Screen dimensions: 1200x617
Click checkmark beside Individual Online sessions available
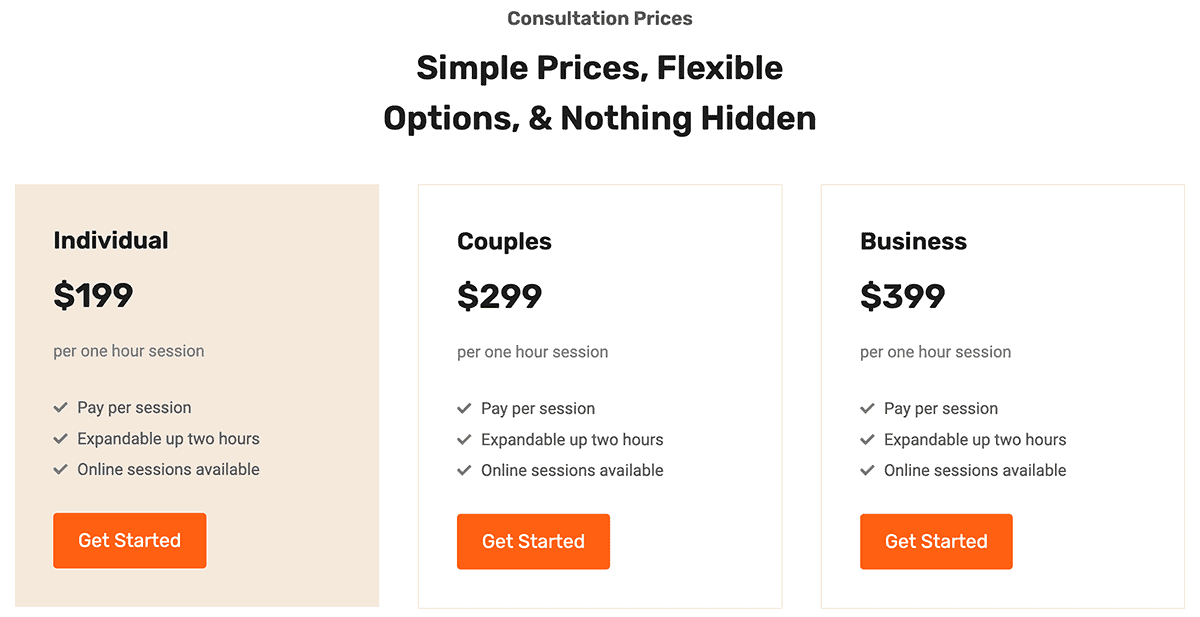[60, 470]
